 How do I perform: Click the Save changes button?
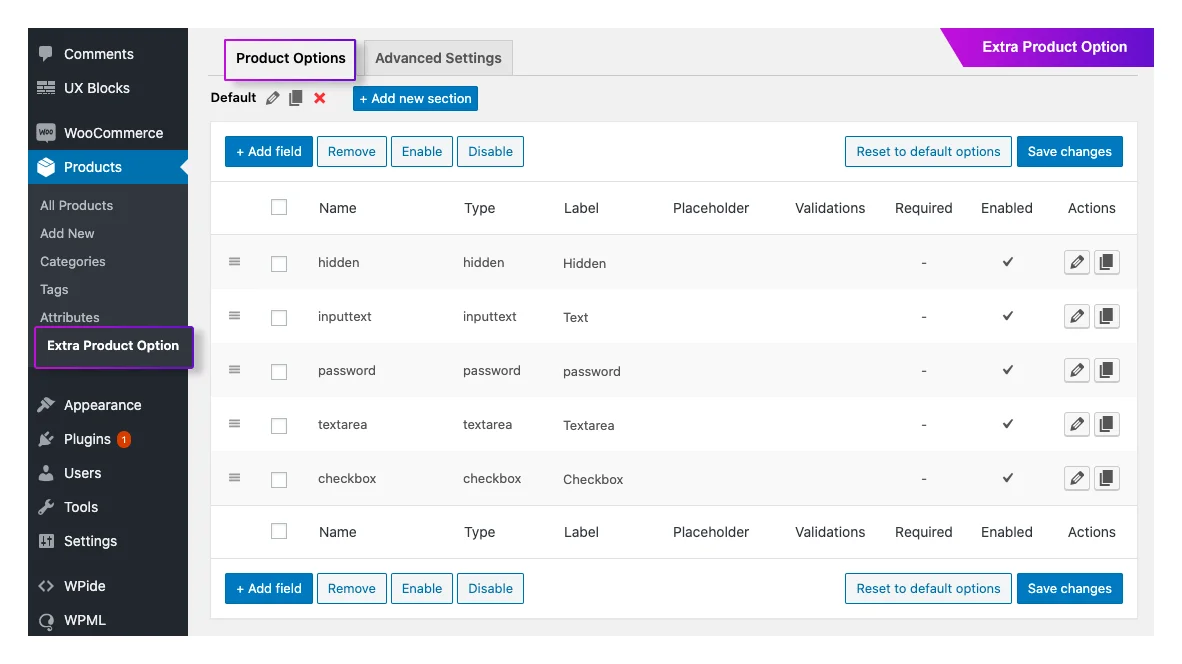(1069, 151)
